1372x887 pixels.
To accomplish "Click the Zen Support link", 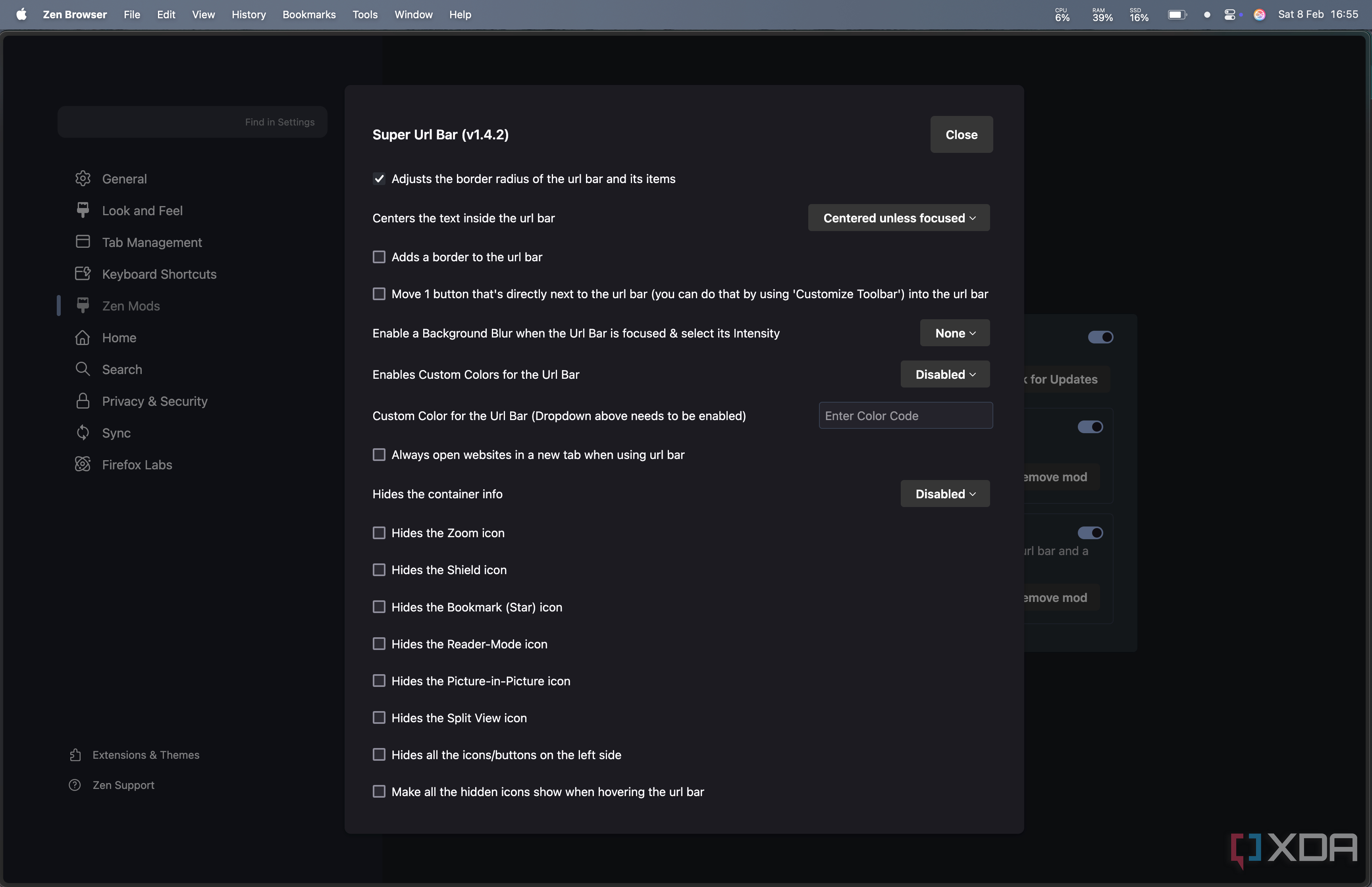I will click(x=123, y=785).
